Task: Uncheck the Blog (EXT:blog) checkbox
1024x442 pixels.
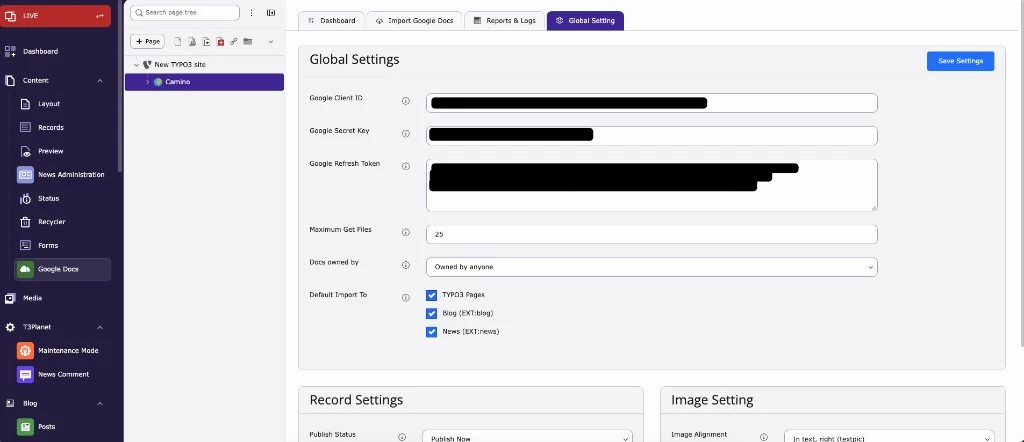Action: point(431,313)
